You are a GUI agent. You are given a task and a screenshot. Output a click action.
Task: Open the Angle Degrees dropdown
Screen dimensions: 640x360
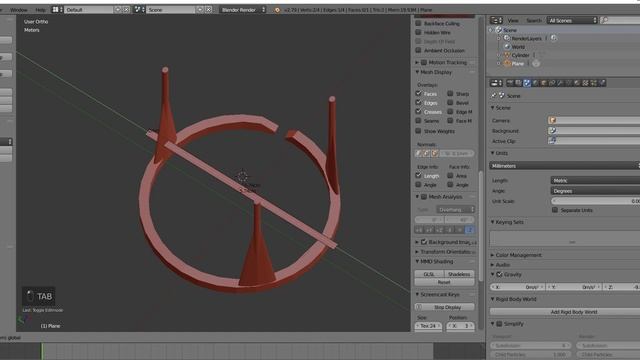[x=596, y=191]
